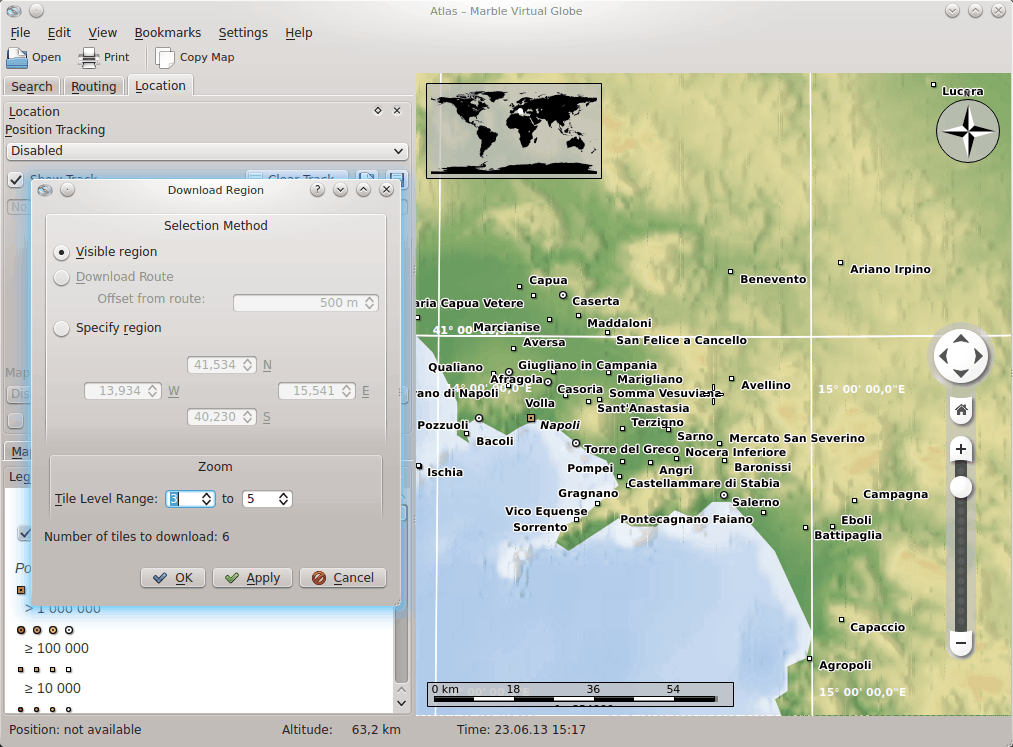Switch to the Routing tab
The width and height of the screenshot is (1013, 747).
point(94,87)
